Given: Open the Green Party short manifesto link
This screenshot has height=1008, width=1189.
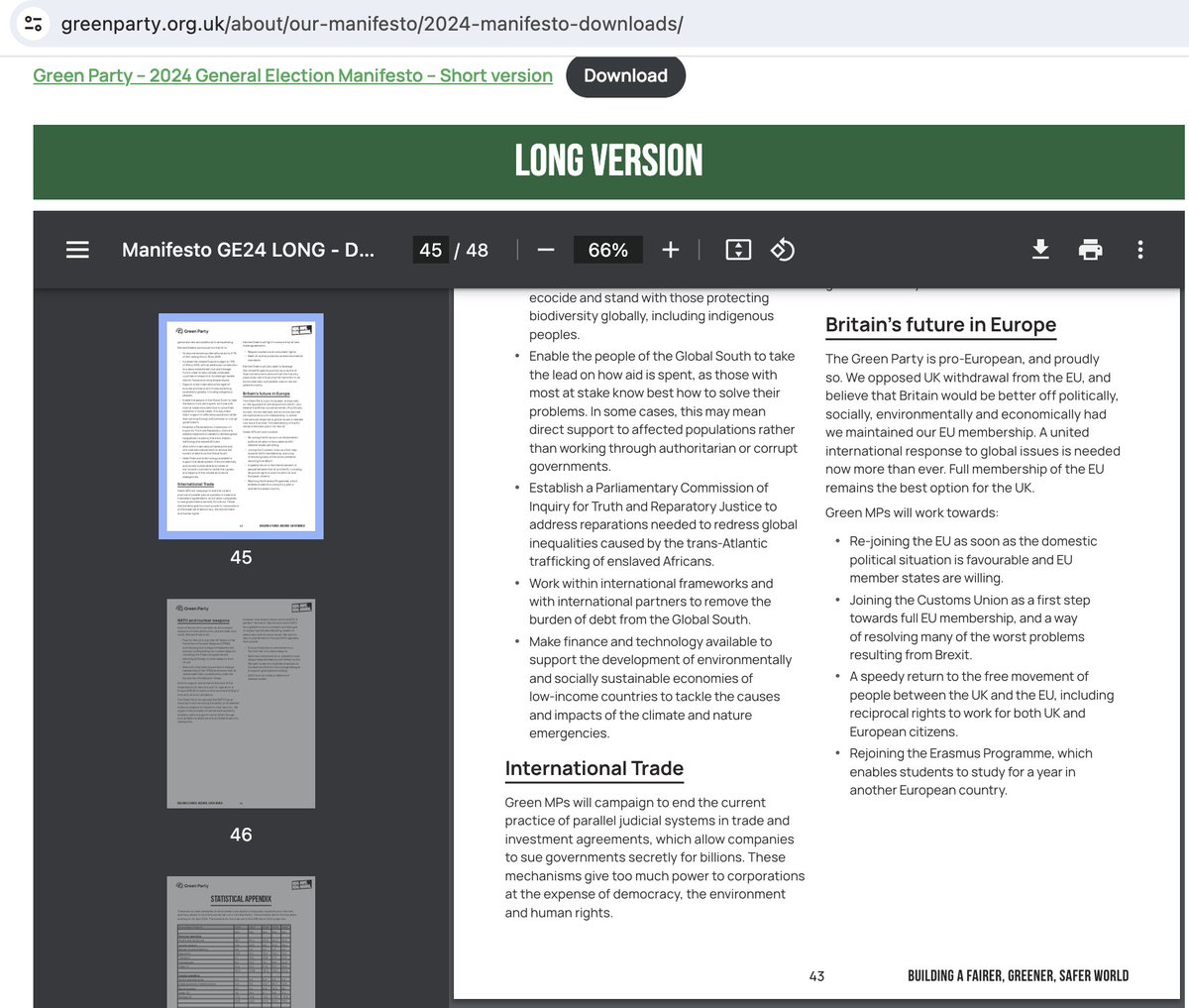Looking at the screenshot, I should click(292, 75).
